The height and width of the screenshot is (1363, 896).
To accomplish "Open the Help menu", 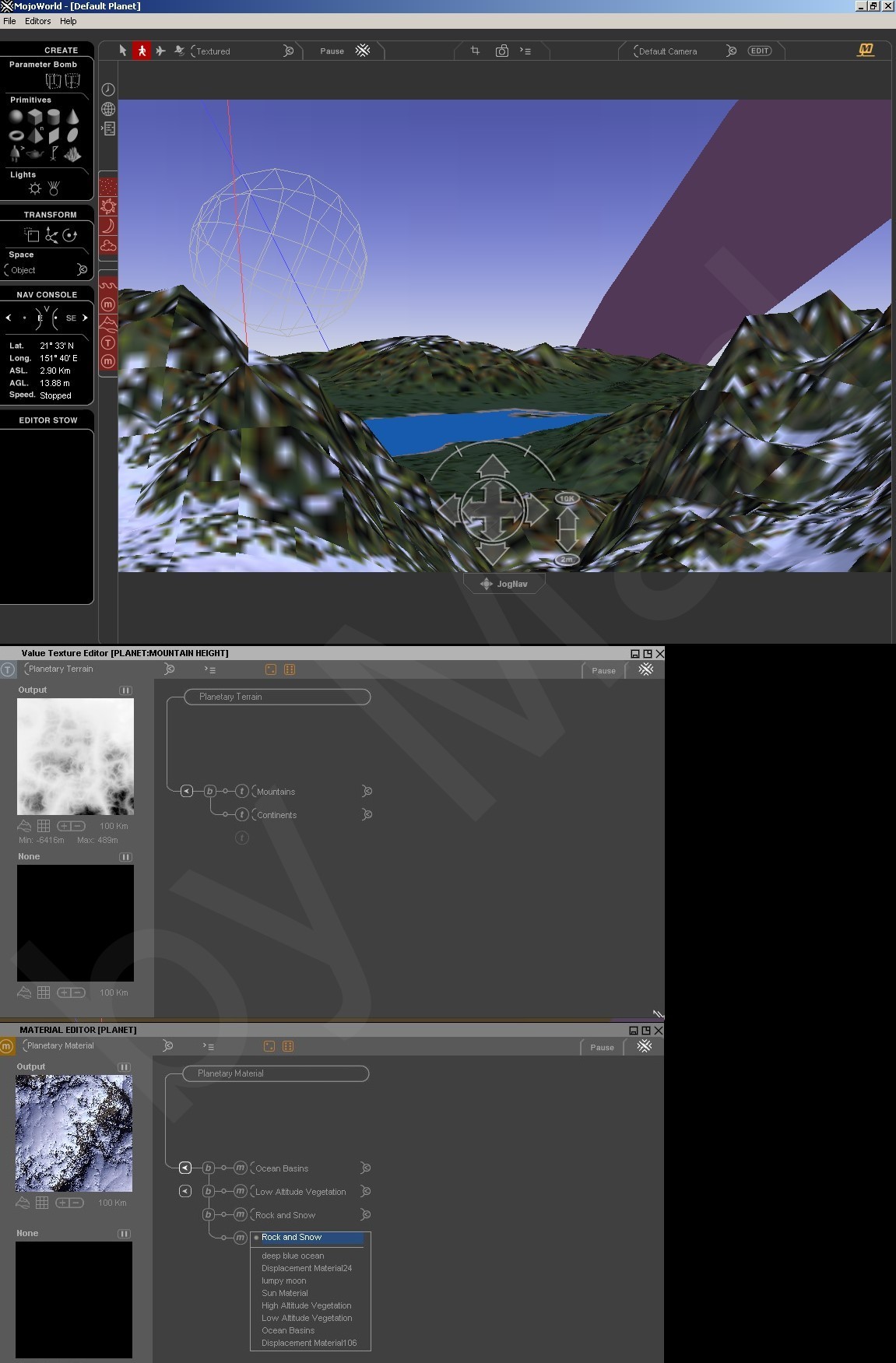I will pyautogui.click(x=69, y=21).
